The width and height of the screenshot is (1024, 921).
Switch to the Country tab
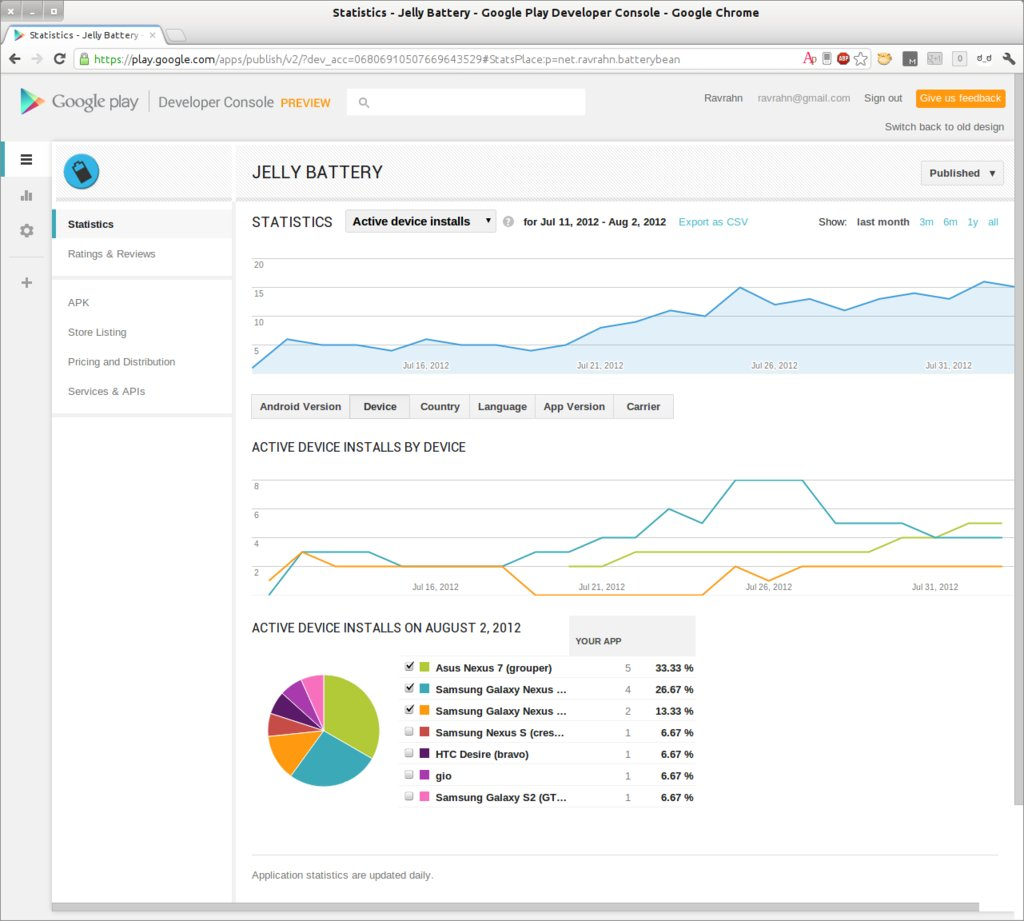pyautogui.click(x=440, y=406)
